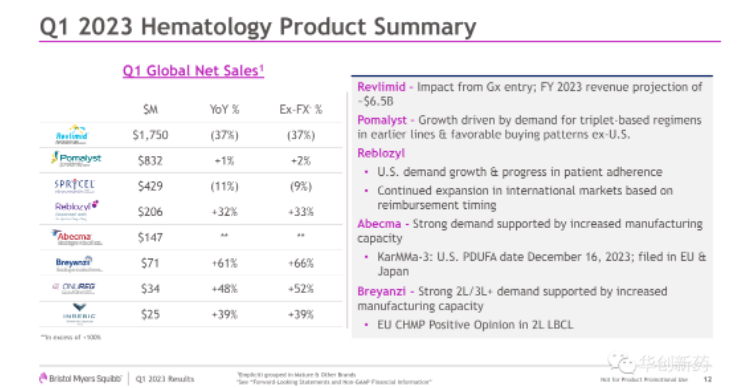Click the Ex-FX % column header

click(x=301, y=110)
